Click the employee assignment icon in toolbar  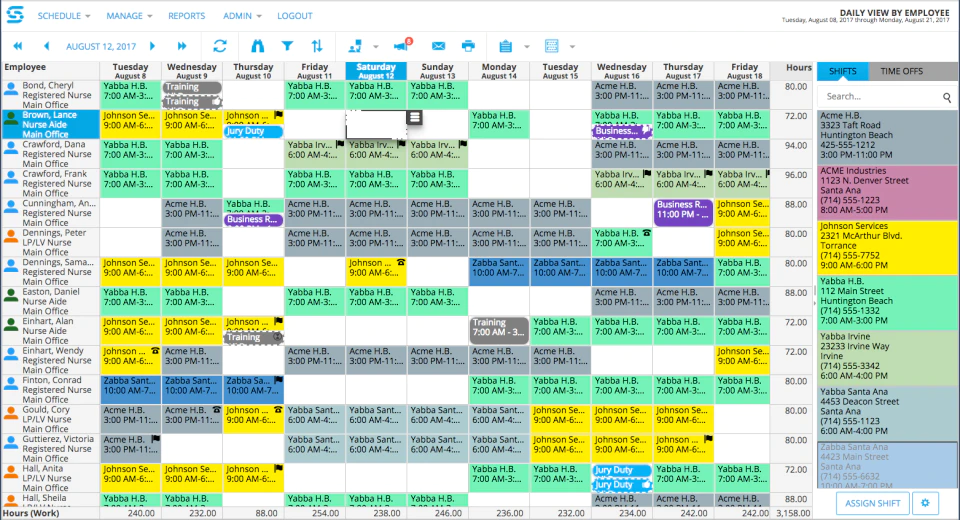[355, 46]
